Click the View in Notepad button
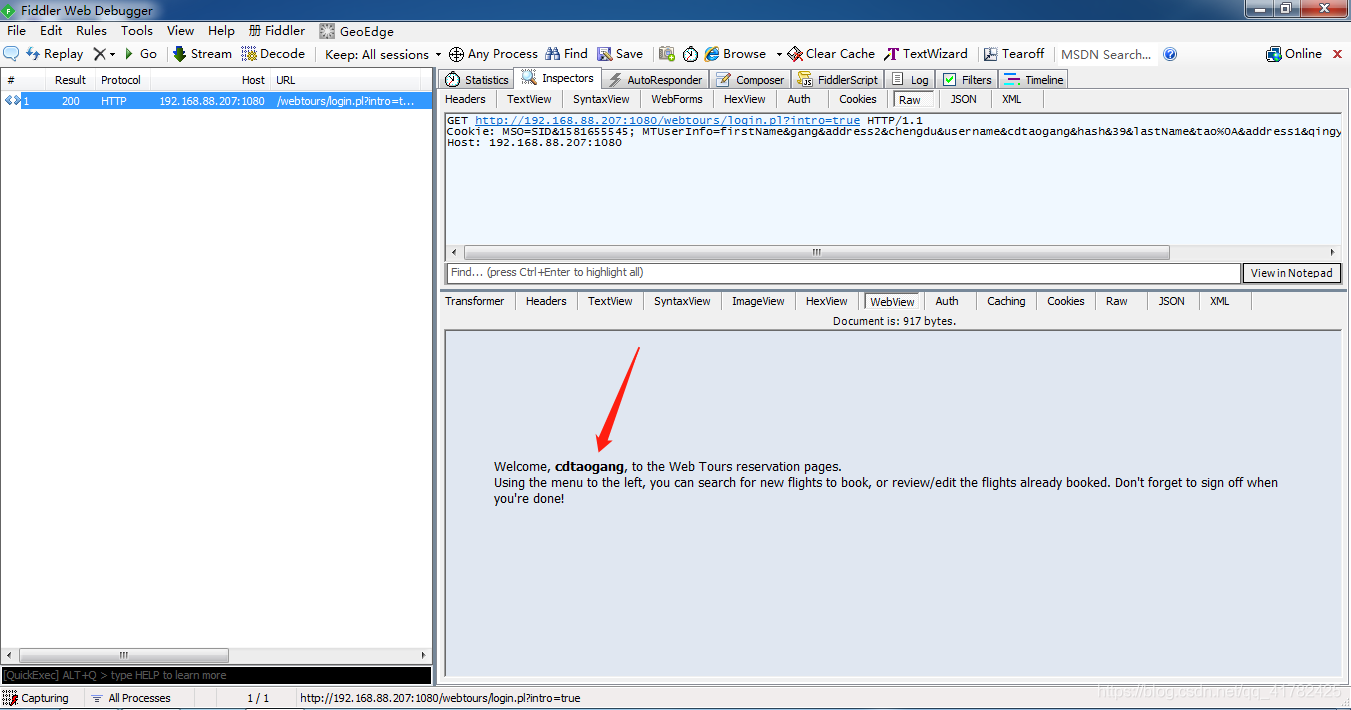 [1291, 273]
